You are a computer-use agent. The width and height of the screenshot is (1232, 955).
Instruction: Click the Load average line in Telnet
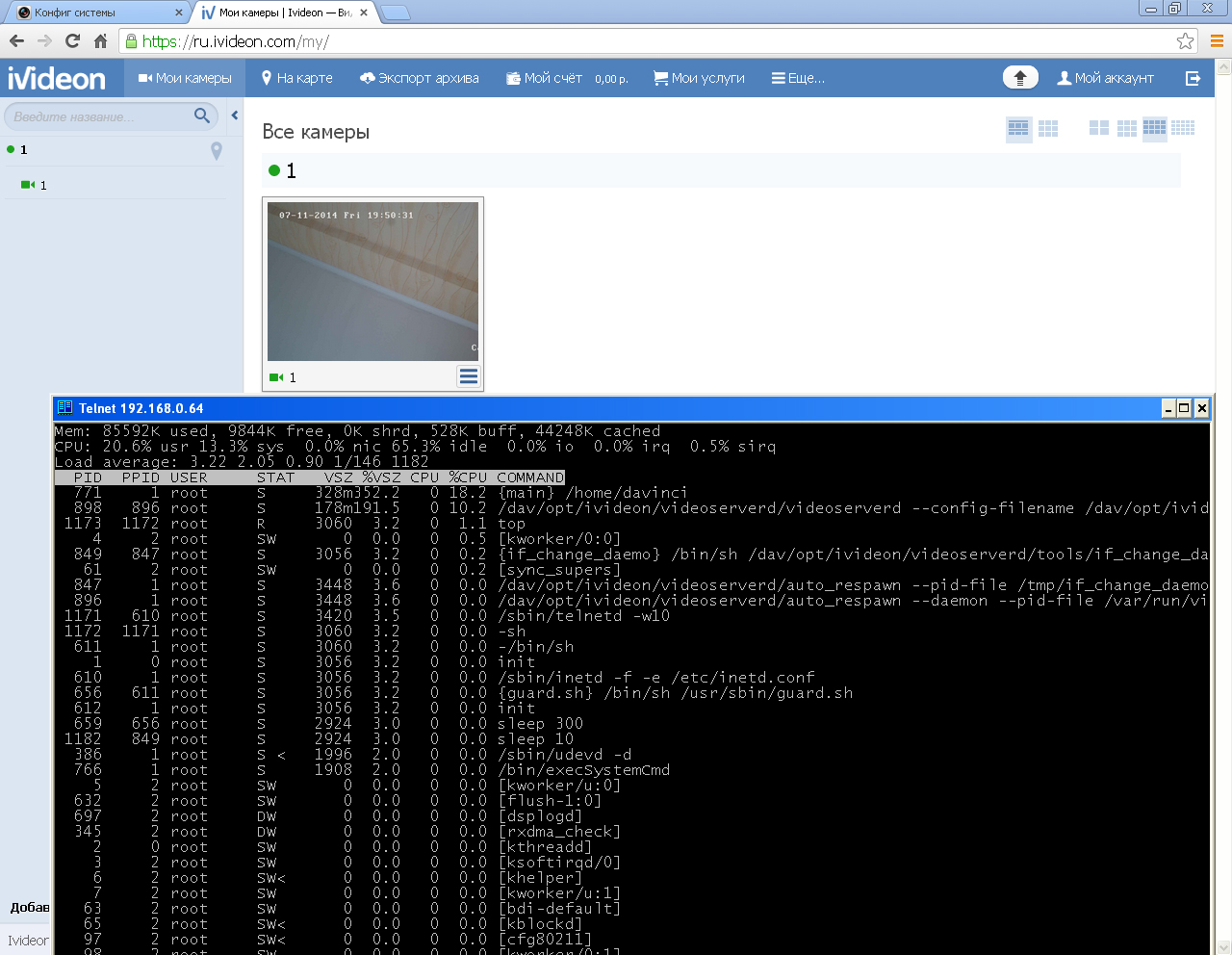242,462
